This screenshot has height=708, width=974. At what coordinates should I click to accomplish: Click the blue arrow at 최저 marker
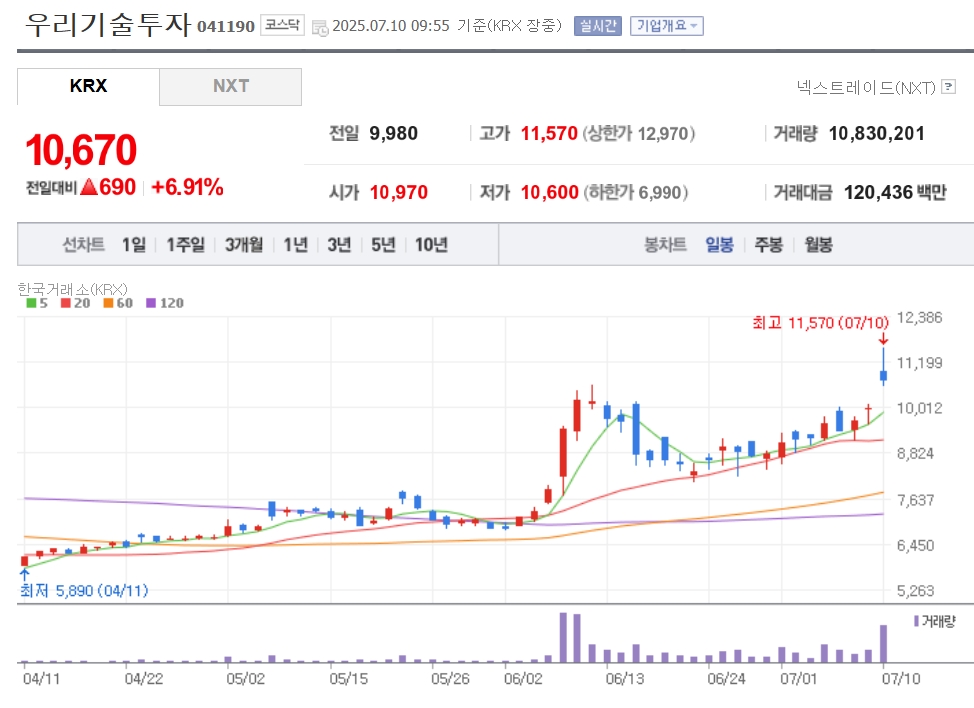pyautogui.click(x=25, y=574)
